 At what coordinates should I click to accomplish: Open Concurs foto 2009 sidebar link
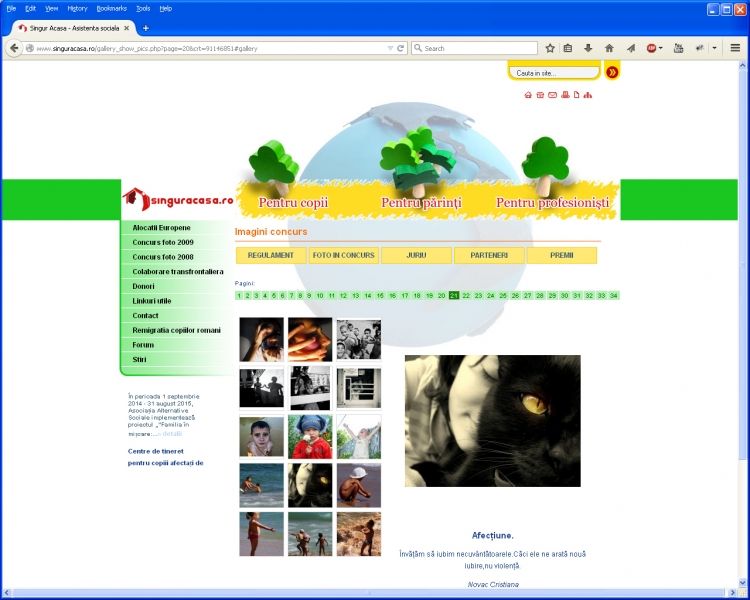pyautogui.click(x=163, y=242)
